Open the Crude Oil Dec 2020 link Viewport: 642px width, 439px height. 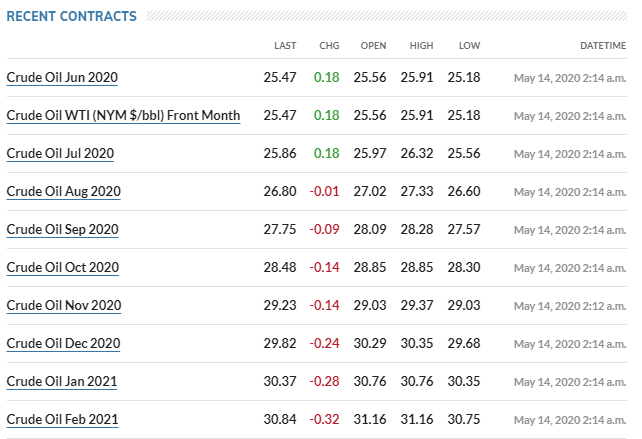[63, 344]
